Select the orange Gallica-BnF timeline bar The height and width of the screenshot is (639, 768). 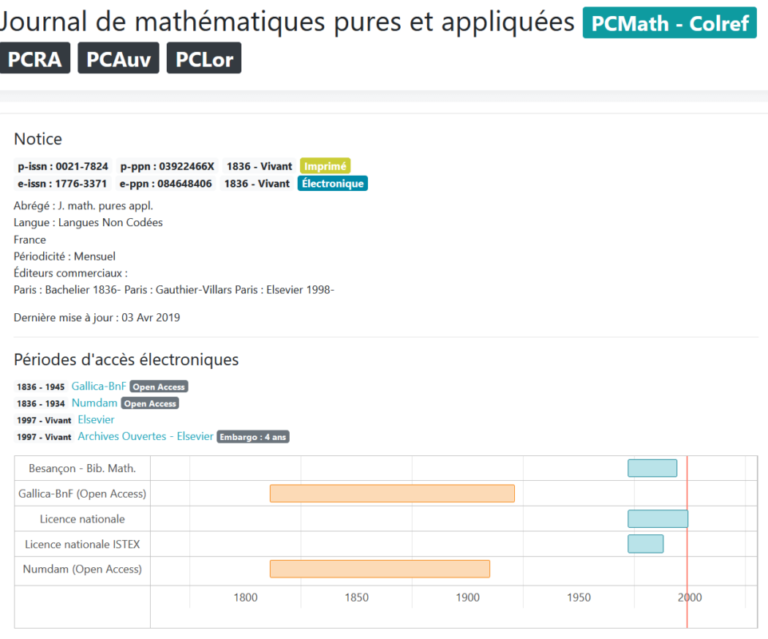[x=392, y=493]
